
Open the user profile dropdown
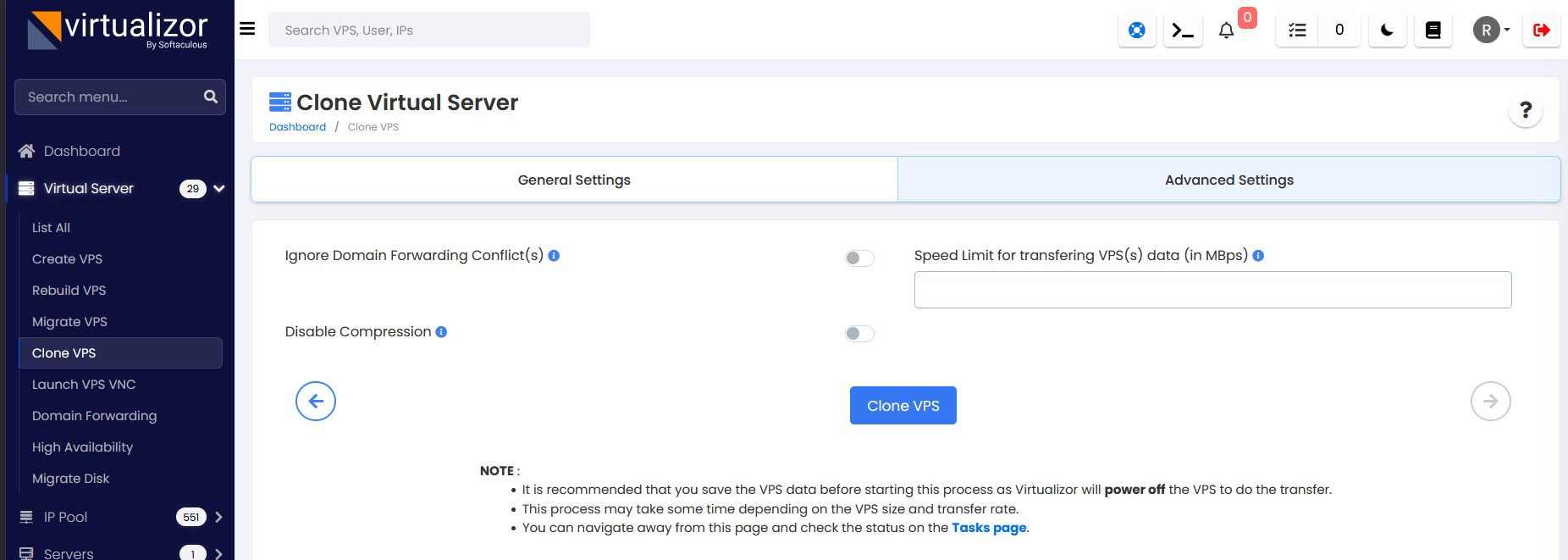click(x=1491, y=30)
